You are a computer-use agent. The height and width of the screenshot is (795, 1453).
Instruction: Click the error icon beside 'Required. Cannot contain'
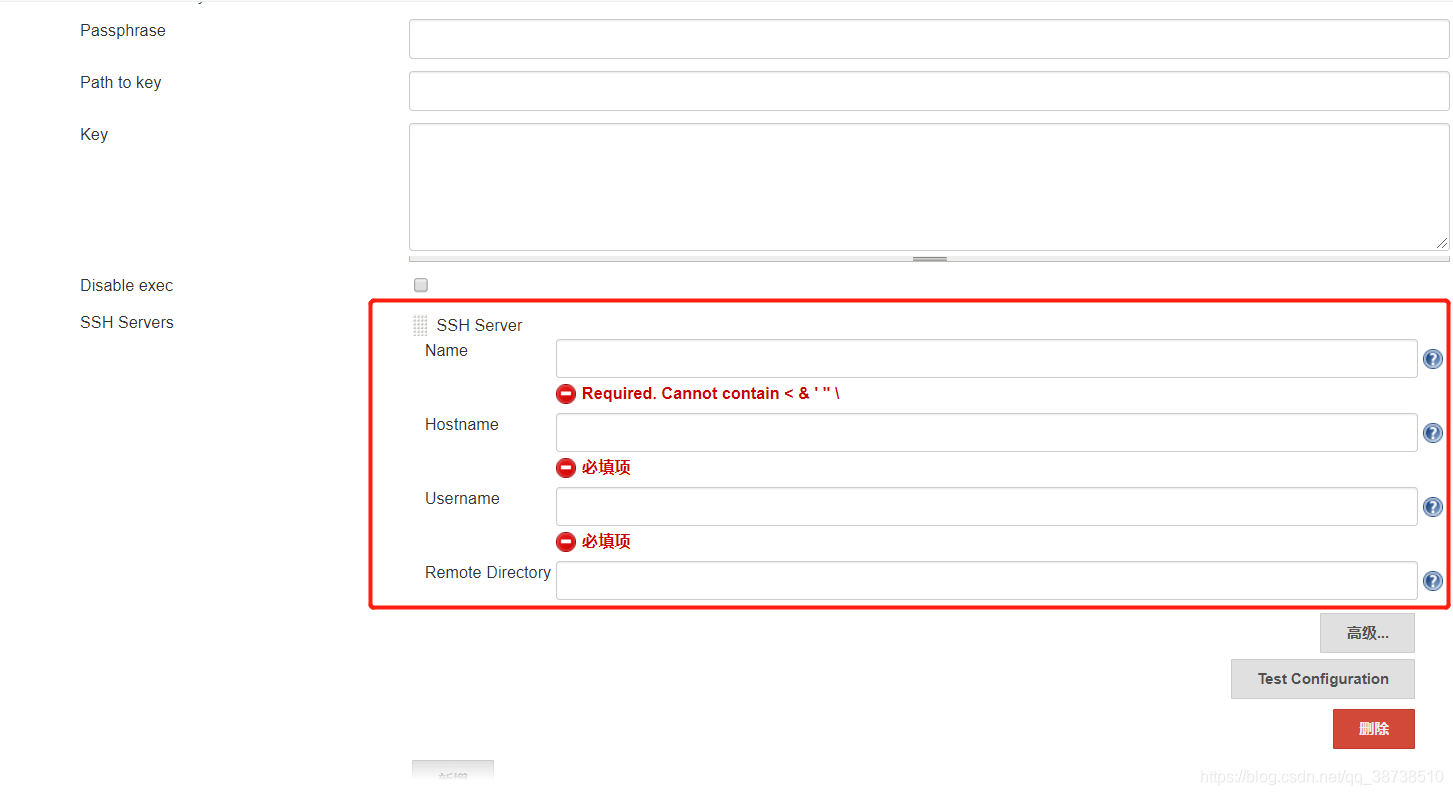point(566,393)
